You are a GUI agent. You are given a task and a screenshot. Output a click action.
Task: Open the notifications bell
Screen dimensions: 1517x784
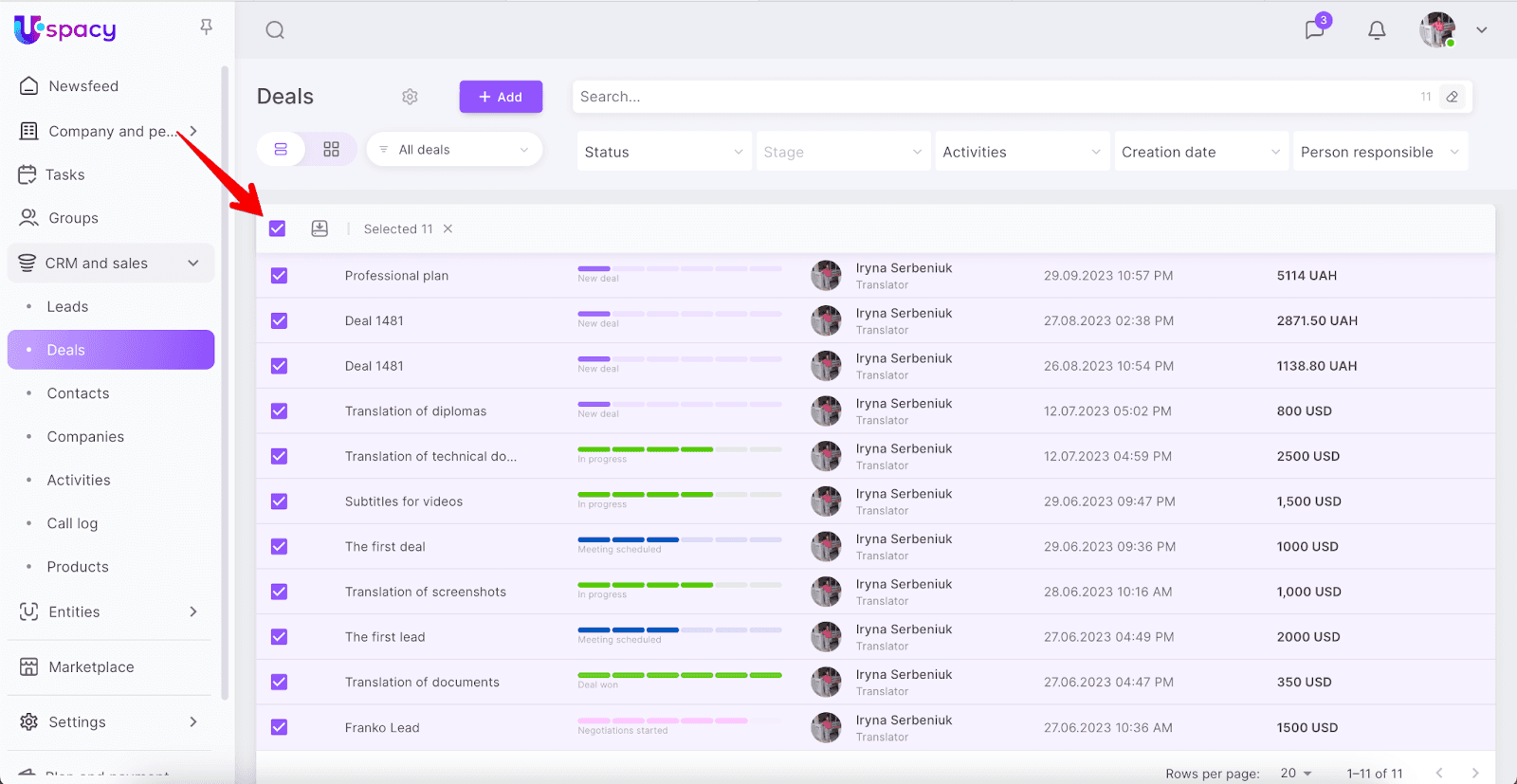[x=1377, y=30]
